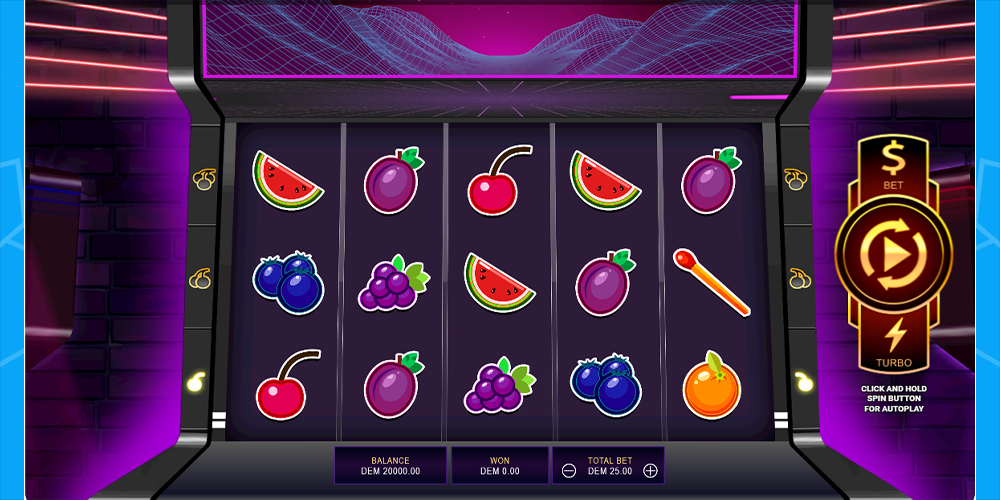The image size is (1000, 500).
Task: Decrease total bet with minus button
Action: pos(570,471)
